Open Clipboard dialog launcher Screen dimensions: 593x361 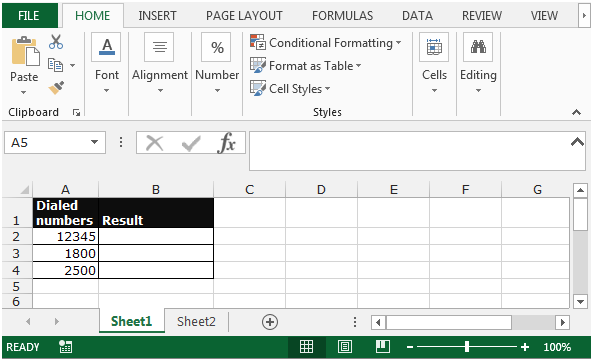76,112
